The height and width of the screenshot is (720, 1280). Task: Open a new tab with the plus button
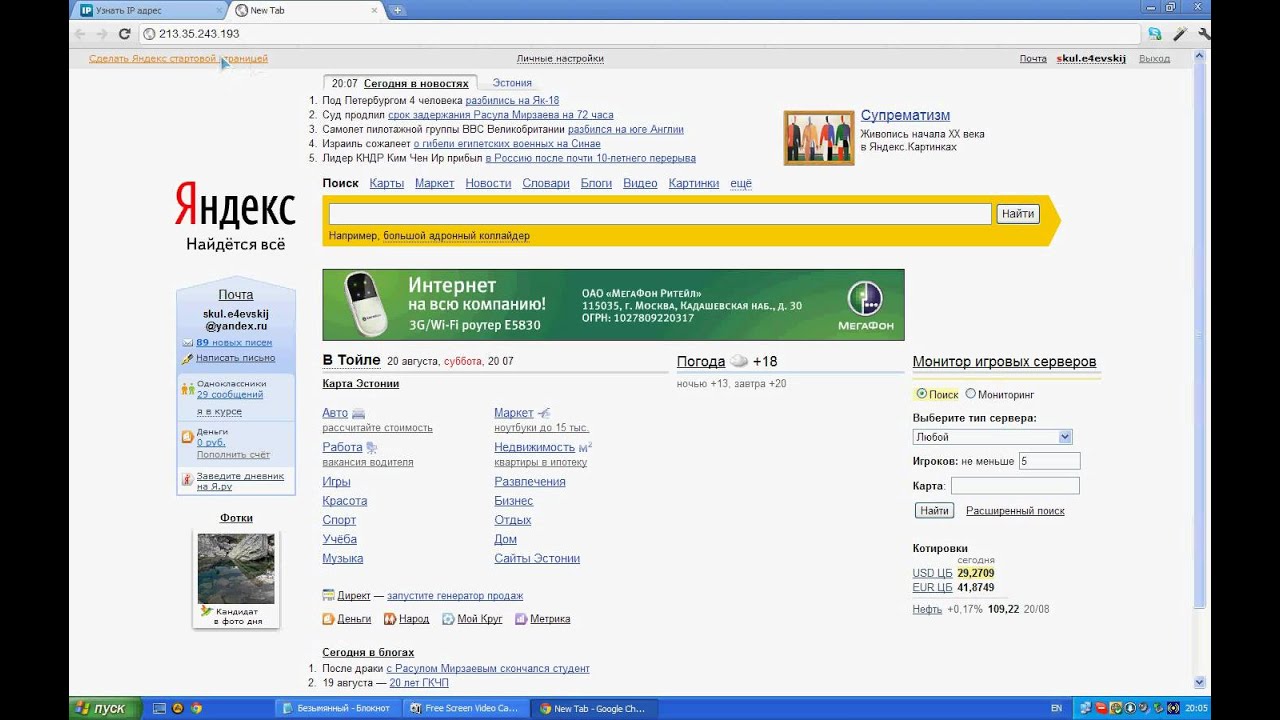pyautogui.click(x=398, y=10)
